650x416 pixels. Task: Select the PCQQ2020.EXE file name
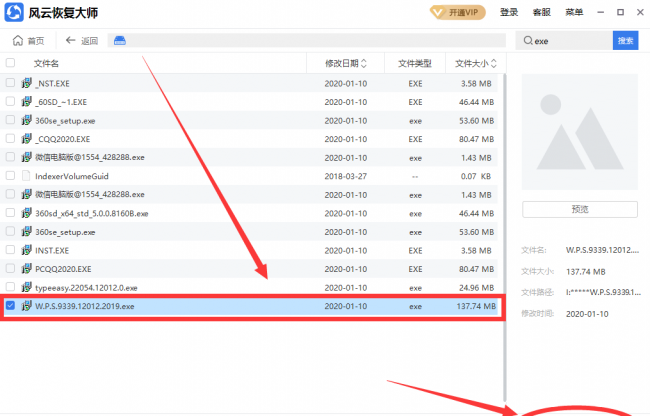63,269
